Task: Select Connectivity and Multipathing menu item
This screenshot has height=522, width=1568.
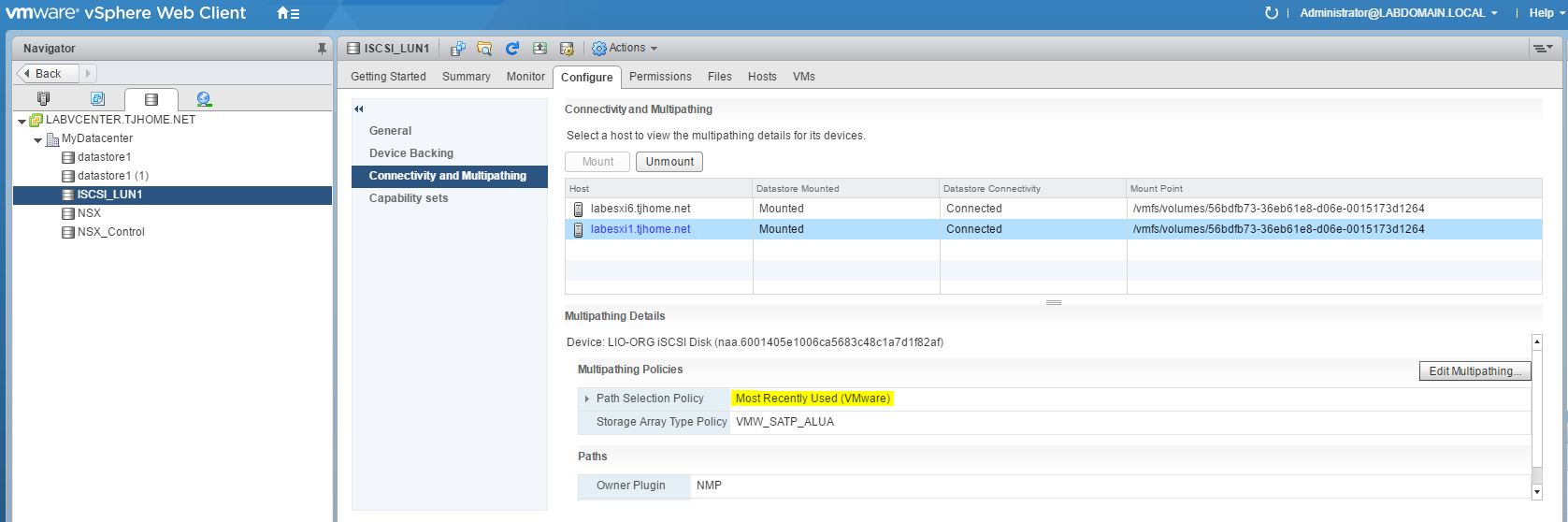Action: pyautogui.click(x=450, y=176)
